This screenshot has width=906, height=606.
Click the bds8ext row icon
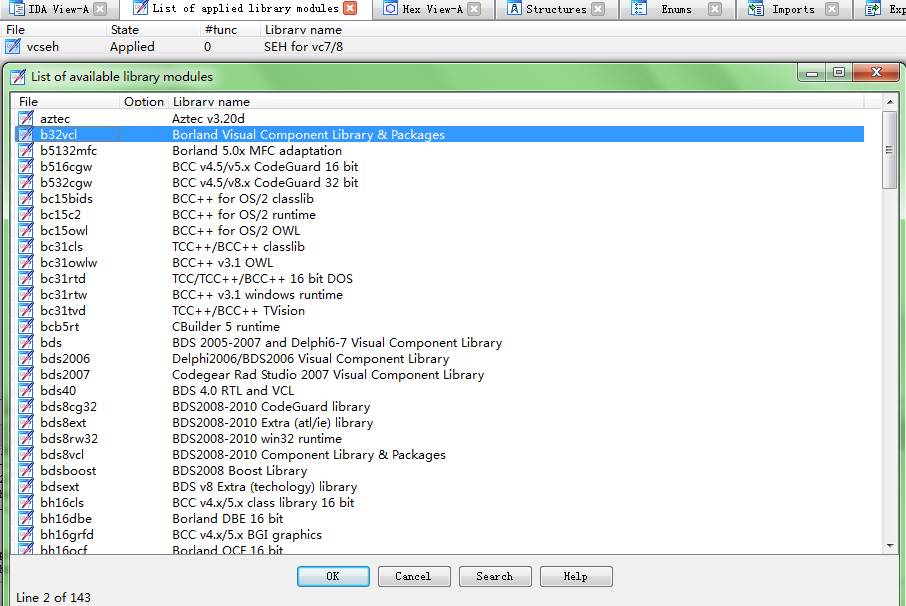pos(25,423)
